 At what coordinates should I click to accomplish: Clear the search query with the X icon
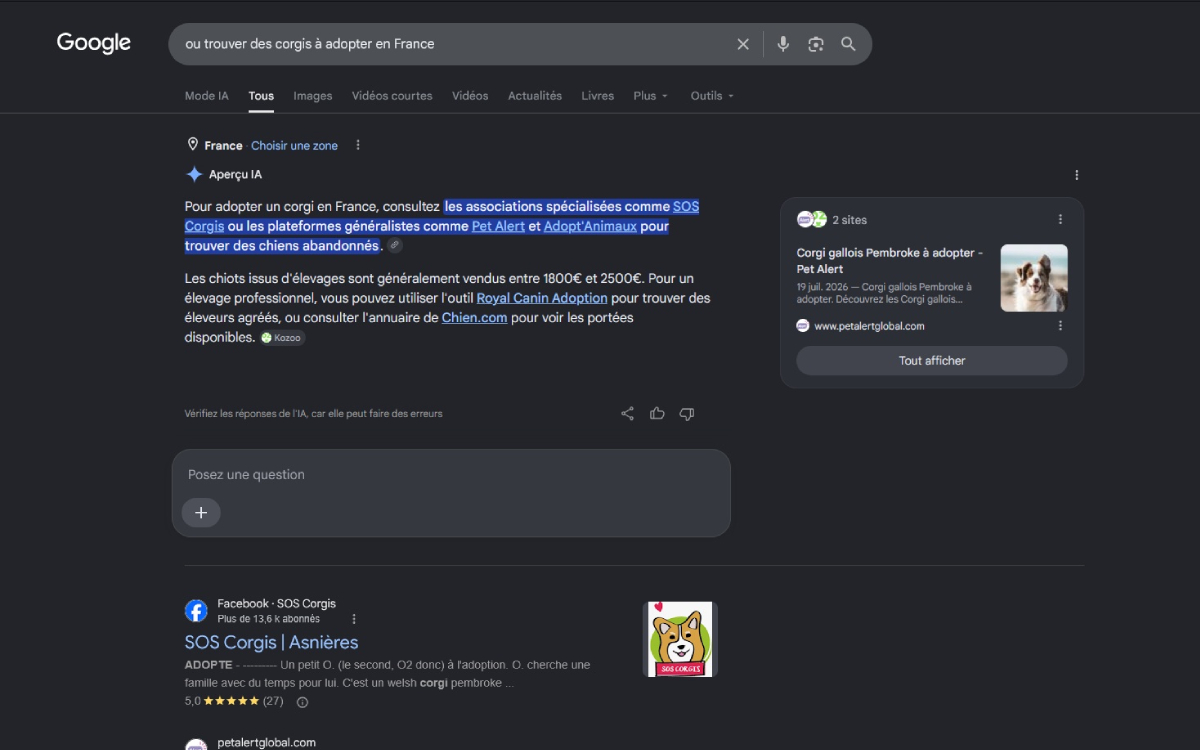click(743, 44)
